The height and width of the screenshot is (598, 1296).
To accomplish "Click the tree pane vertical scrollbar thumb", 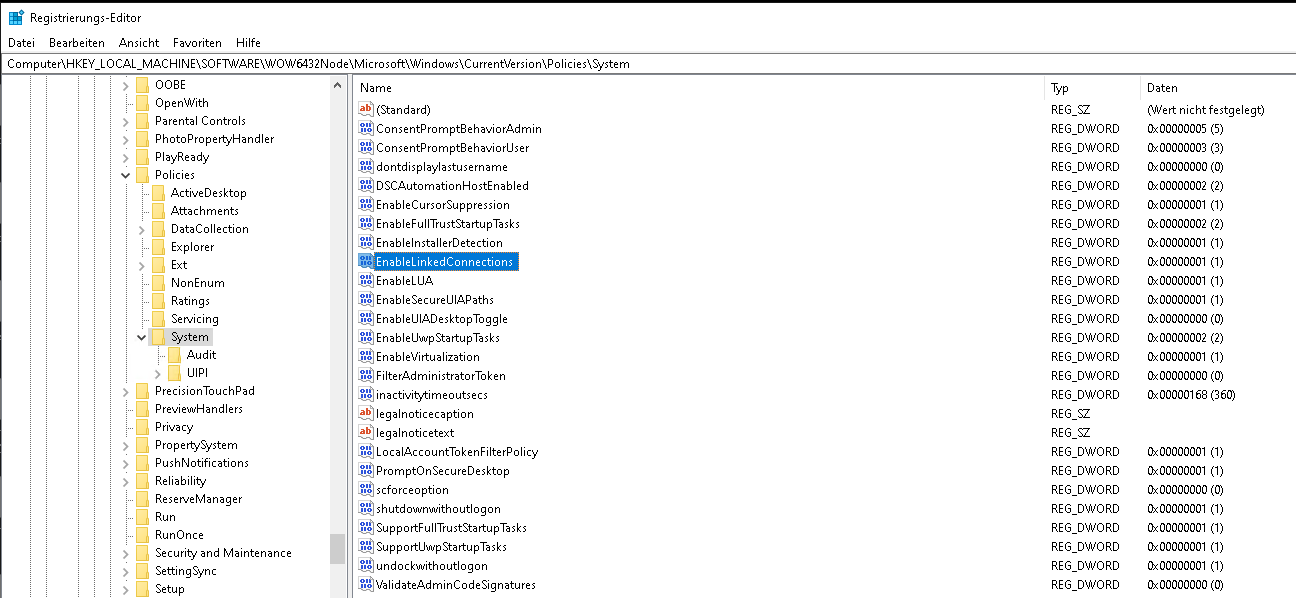I will [338, 549].
